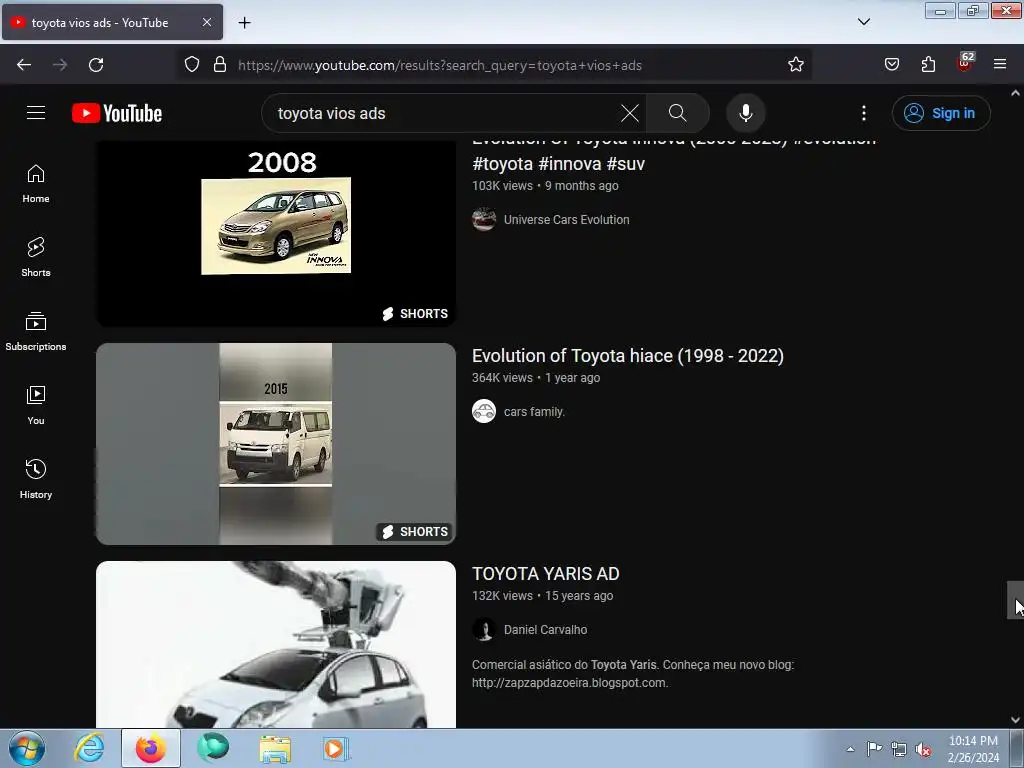The width and height of the screenshot is (1024, 768).
Task: Click the zapzapdazoeira.blogspot.com description text
Action: pos(569,683)
